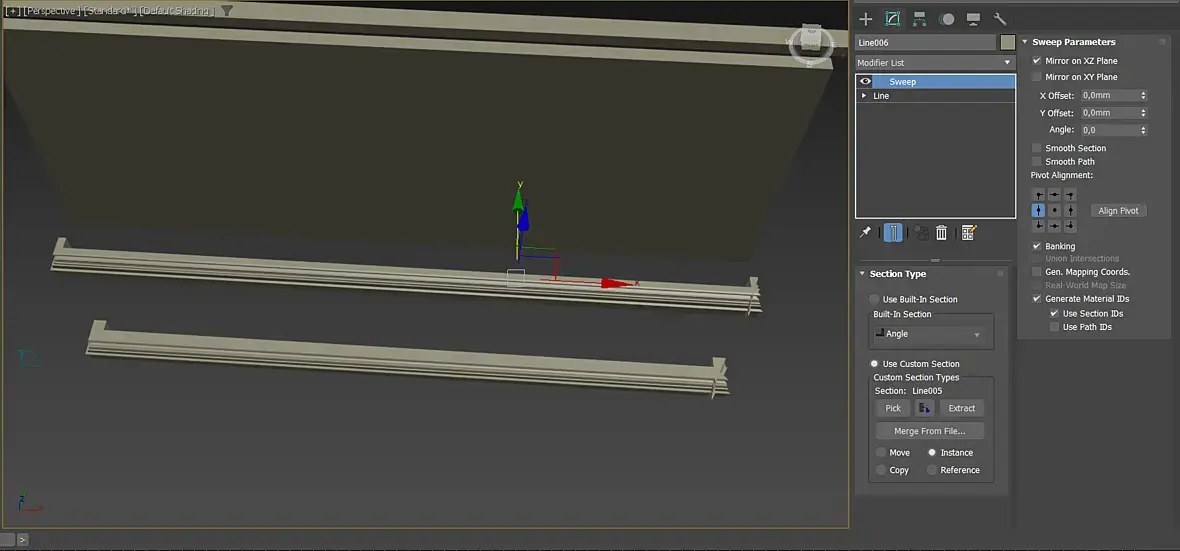The width and height of the screenshot is (1180, 551).
Task: Open the Utilities wrench tab
Action: point(1000,19)
